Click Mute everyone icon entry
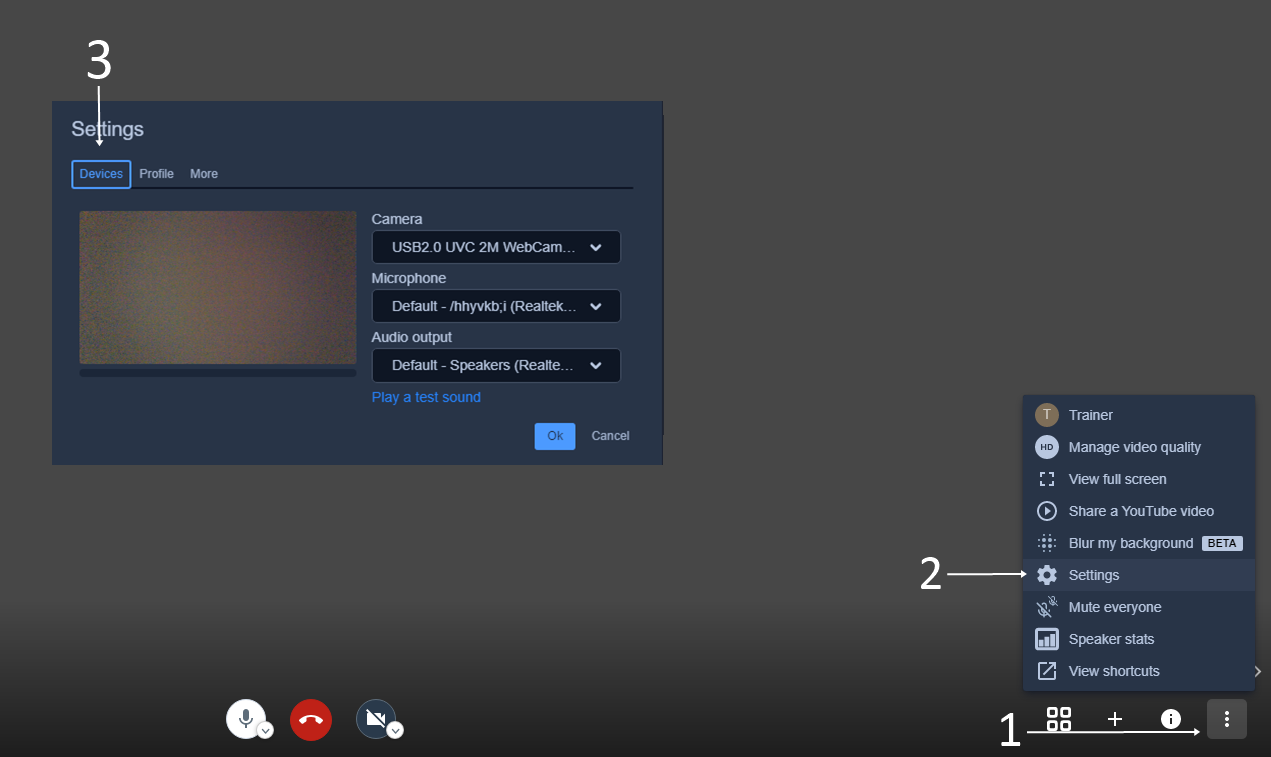1271x757 pixels. tap(1139, 607)
